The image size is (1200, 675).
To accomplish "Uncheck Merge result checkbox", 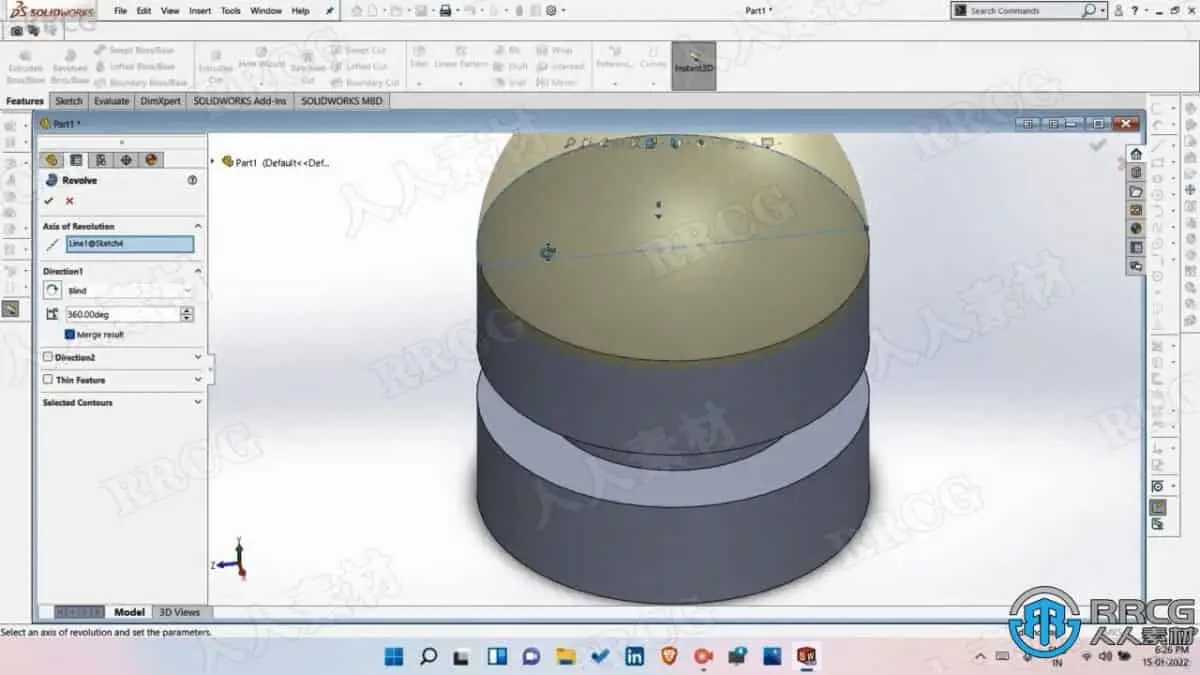I will point(70,335).
